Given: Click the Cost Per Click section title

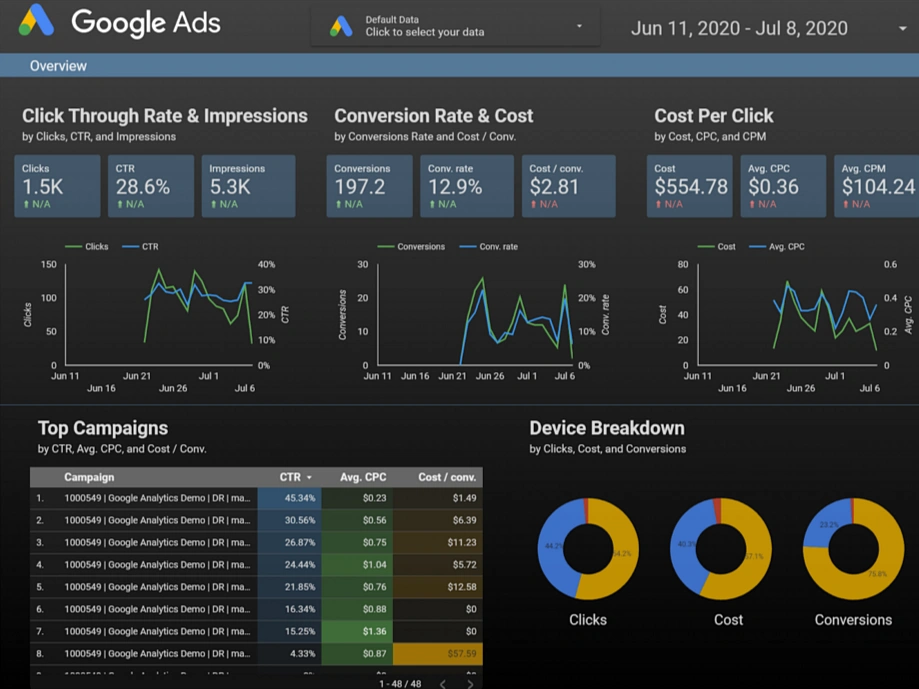Looking at the screenshot, I should click(x=714, y=116).
